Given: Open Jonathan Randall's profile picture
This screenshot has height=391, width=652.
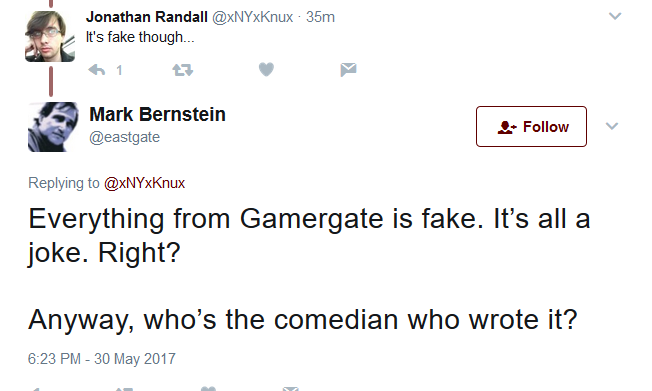Looking at the screenshot, I should (x=50, y=37).
